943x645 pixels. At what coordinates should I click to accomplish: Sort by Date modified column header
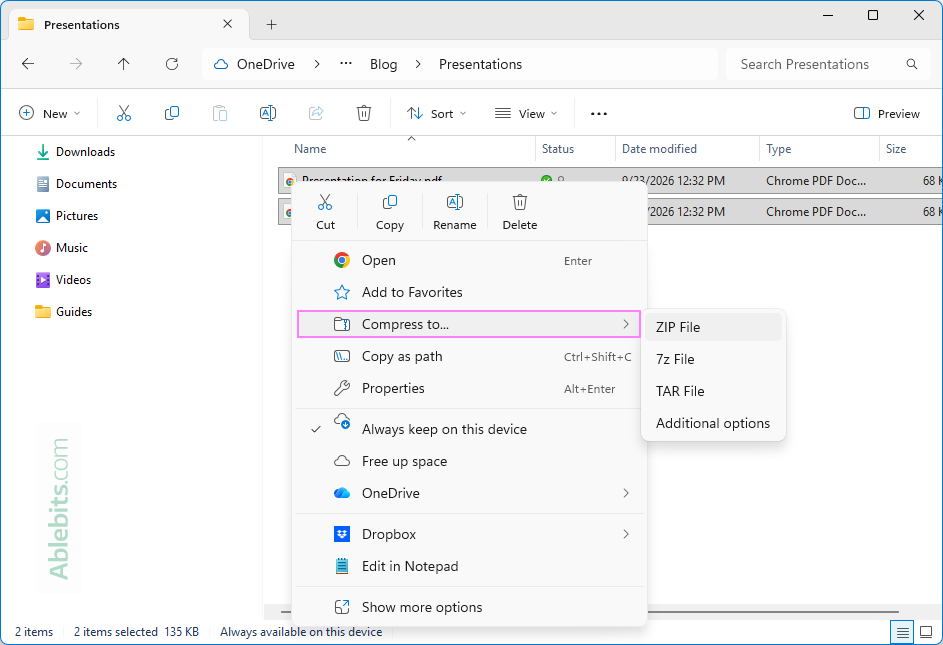point(687,149)
